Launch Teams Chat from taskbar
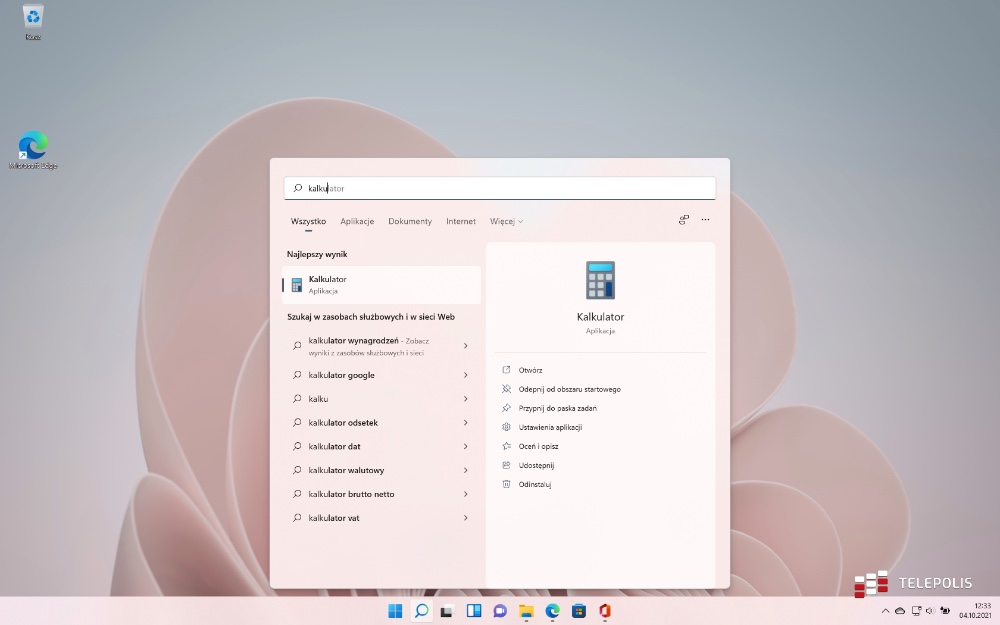The height and width of the screenshot is (625, 1000). tap(500, 611)
